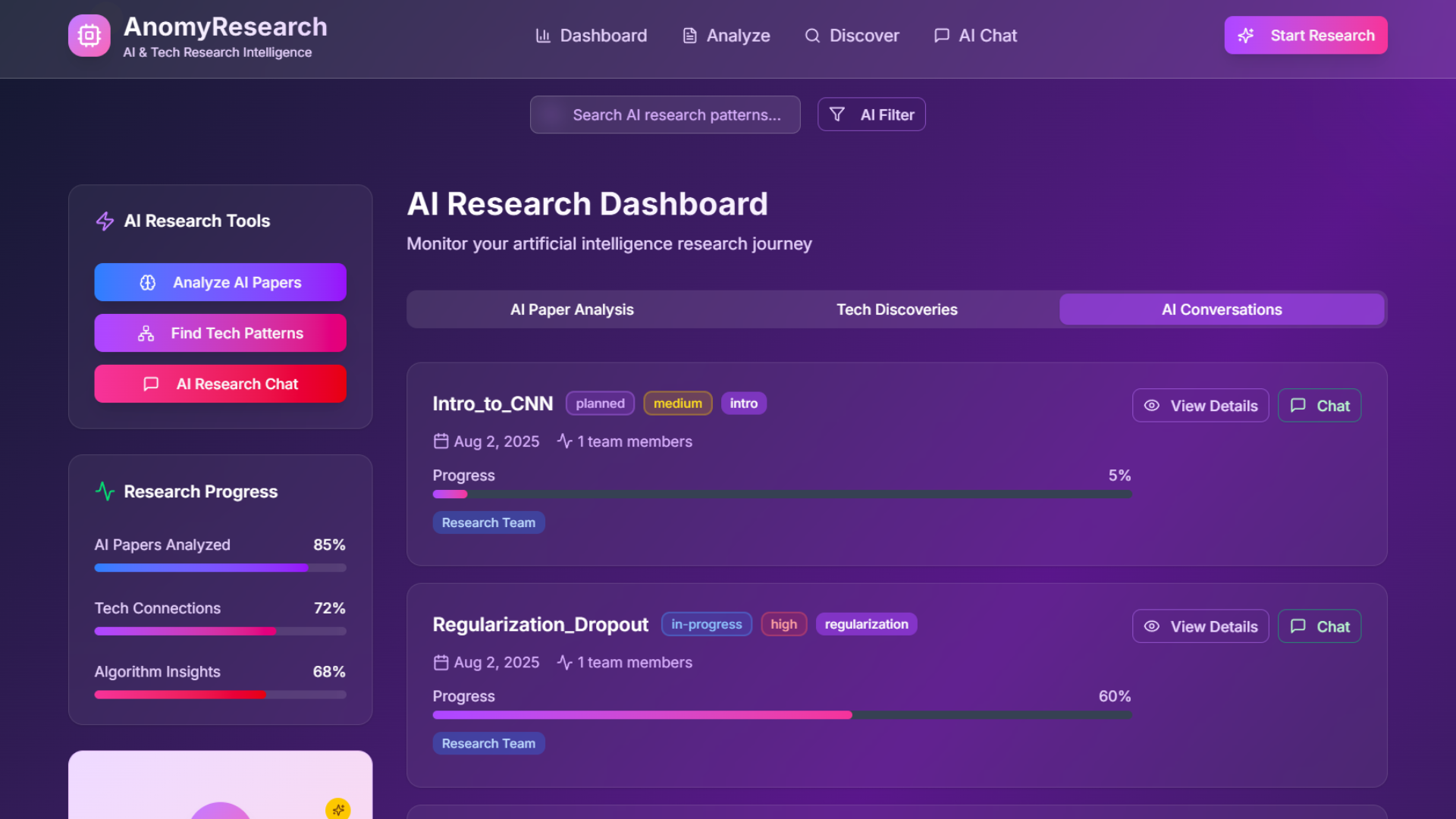Click the chat icon in Intro_to_CNN Chat button
The height and width of the screenshot is (819, 1456).
pos(1298,406)
